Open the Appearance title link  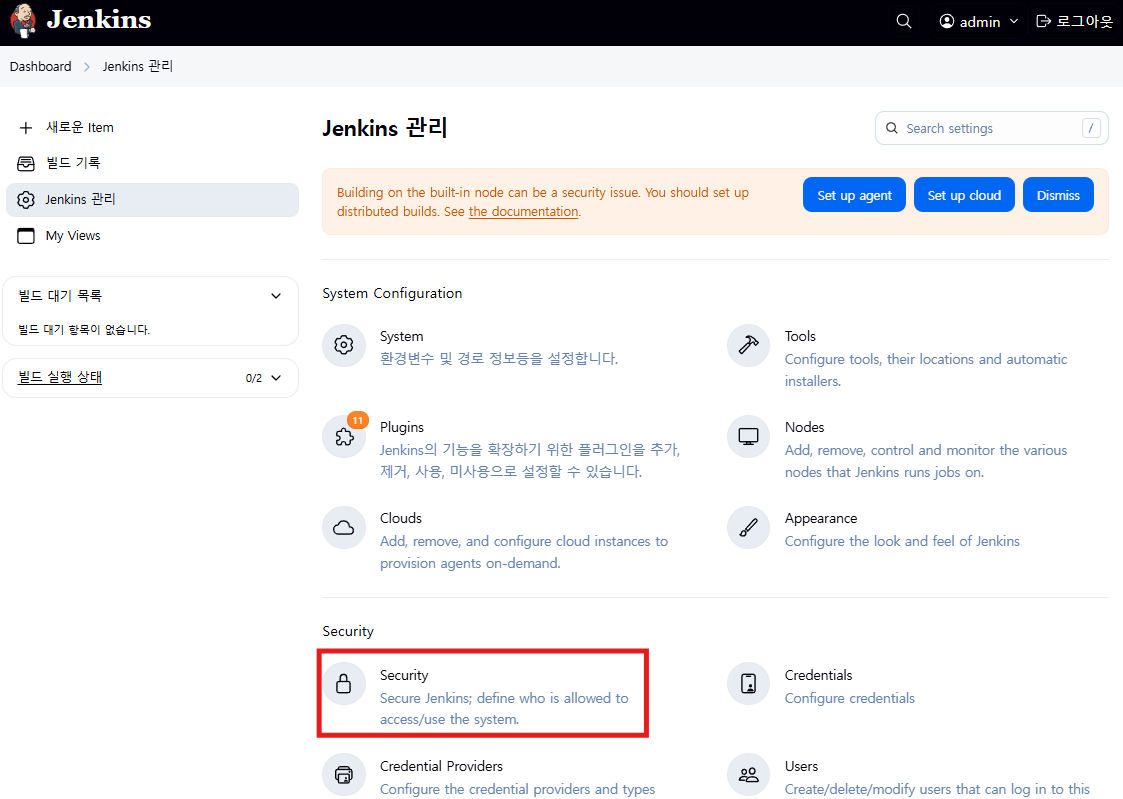pos(821,518)
